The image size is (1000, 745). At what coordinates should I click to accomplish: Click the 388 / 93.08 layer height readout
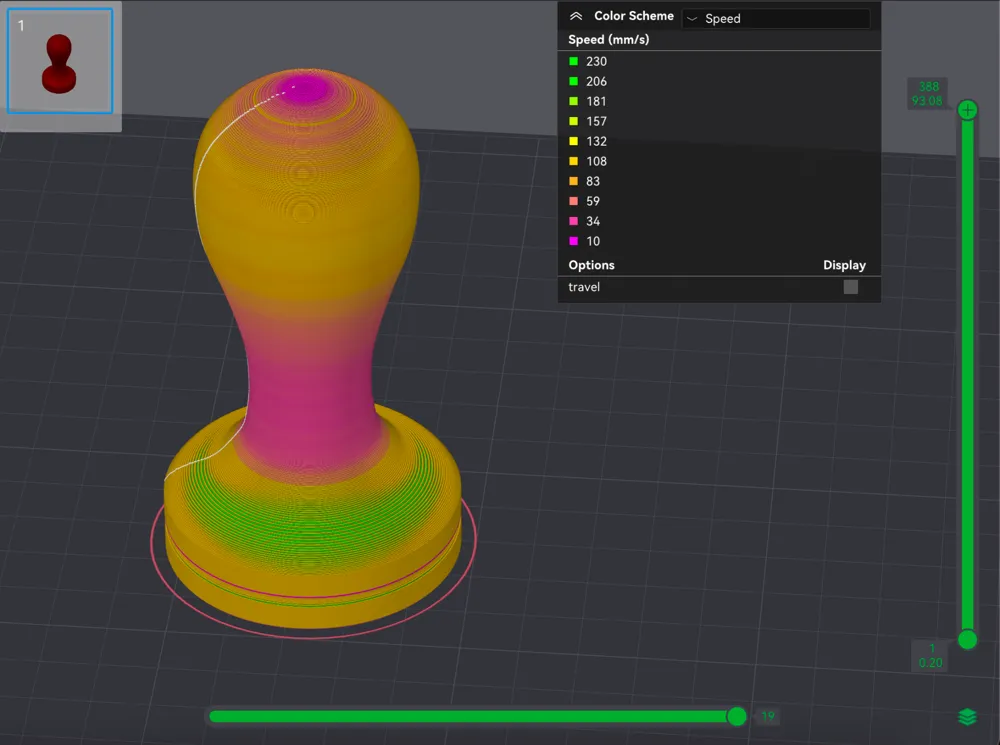(928, 93)
